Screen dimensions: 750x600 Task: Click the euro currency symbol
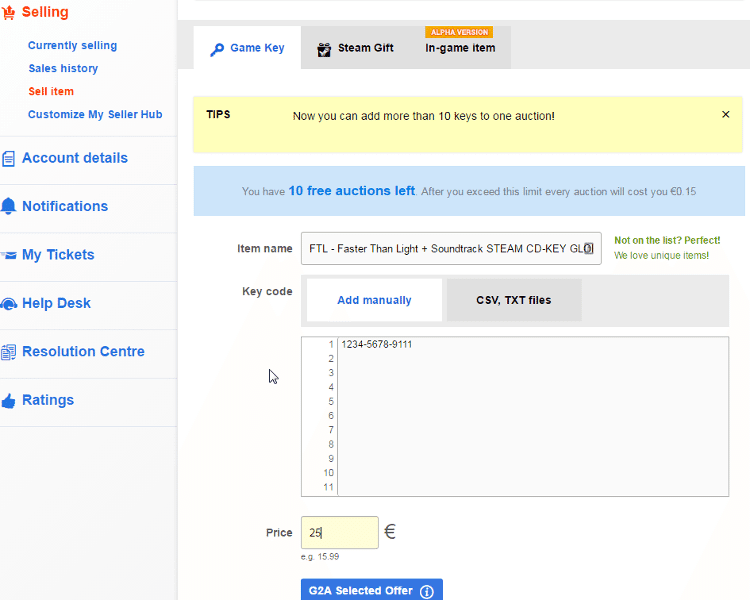point(390,532)
